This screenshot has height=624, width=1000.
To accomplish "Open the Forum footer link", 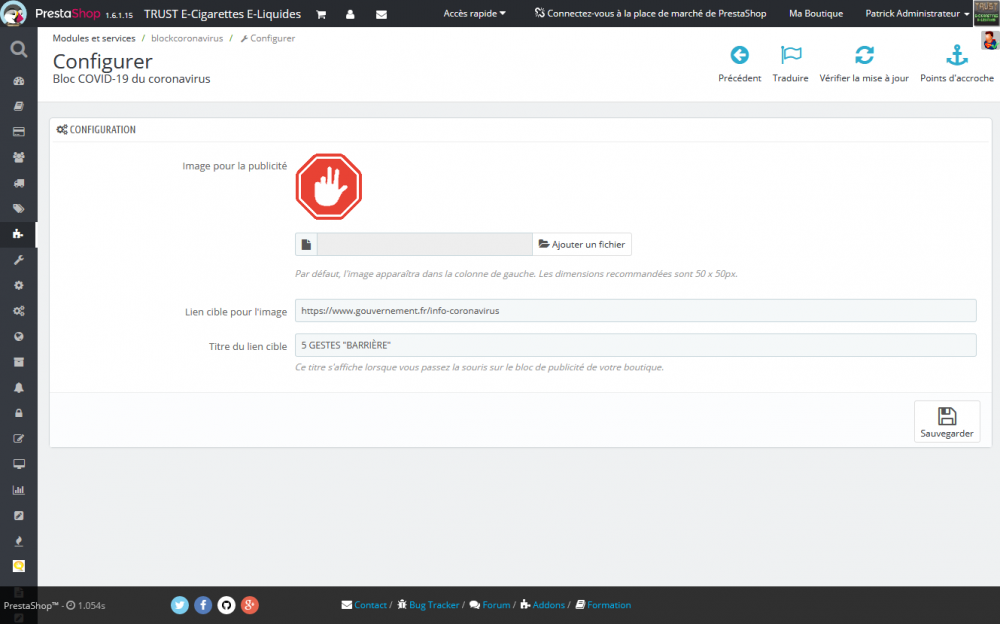I will (490, 605).
